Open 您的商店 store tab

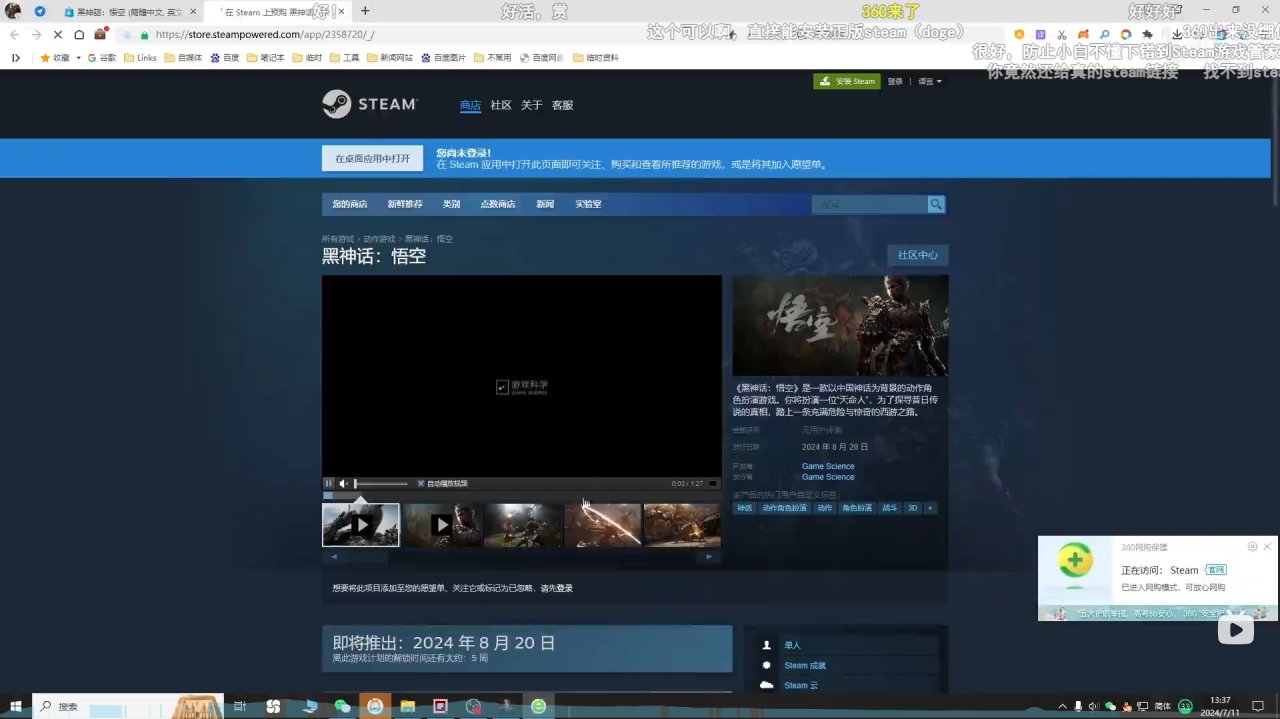pos(350,204)
